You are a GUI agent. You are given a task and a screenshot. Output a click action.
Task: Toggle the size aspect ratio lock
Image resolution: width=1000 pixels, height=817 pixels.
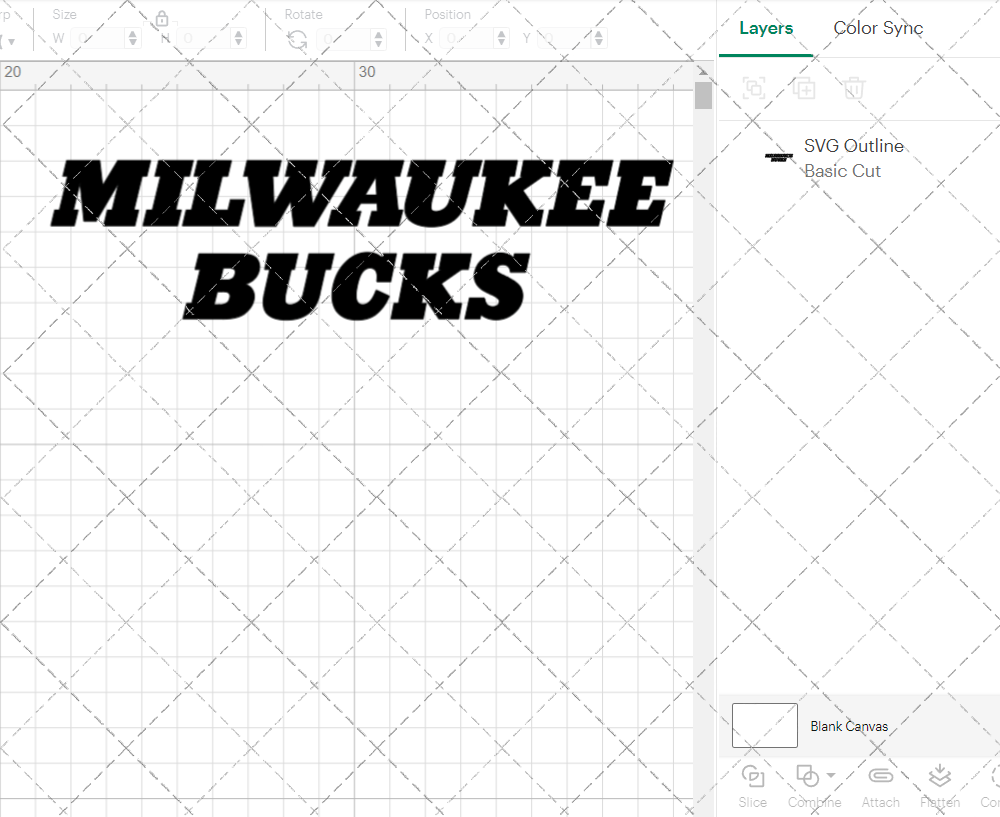[162, 18]
